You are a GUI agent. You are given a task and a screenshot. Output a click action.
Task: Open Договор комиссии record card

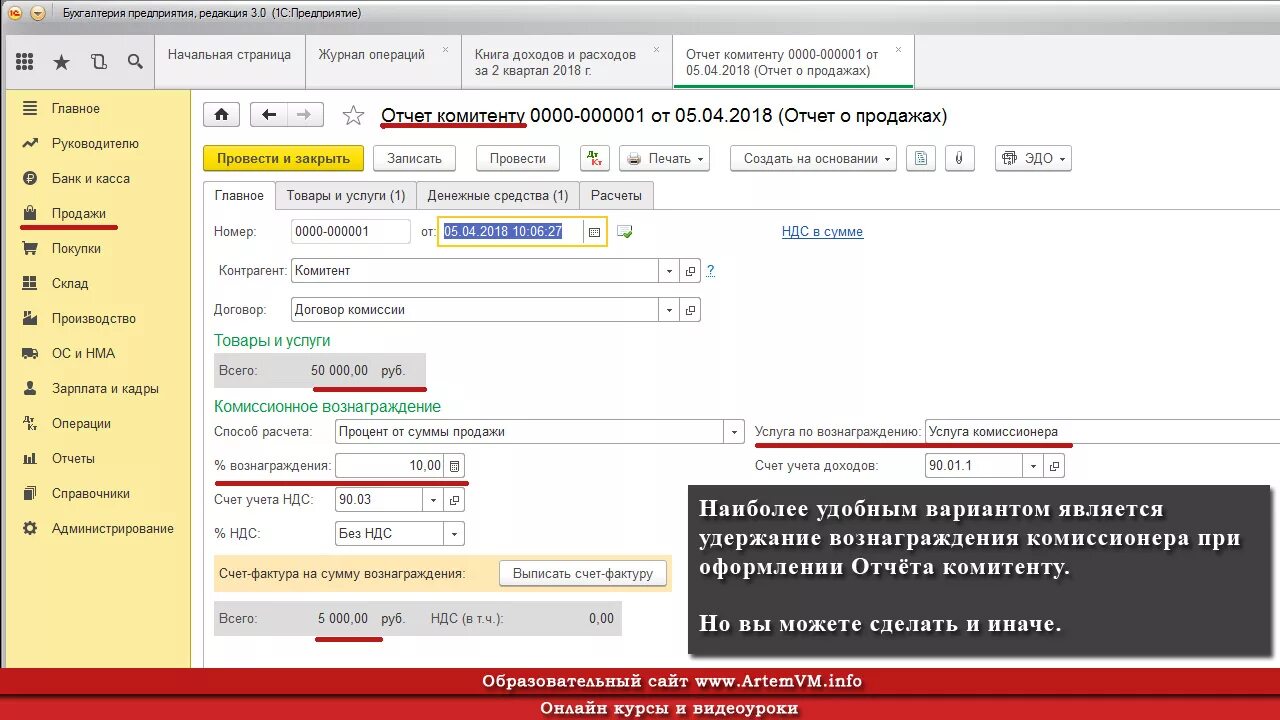(690, 310)
